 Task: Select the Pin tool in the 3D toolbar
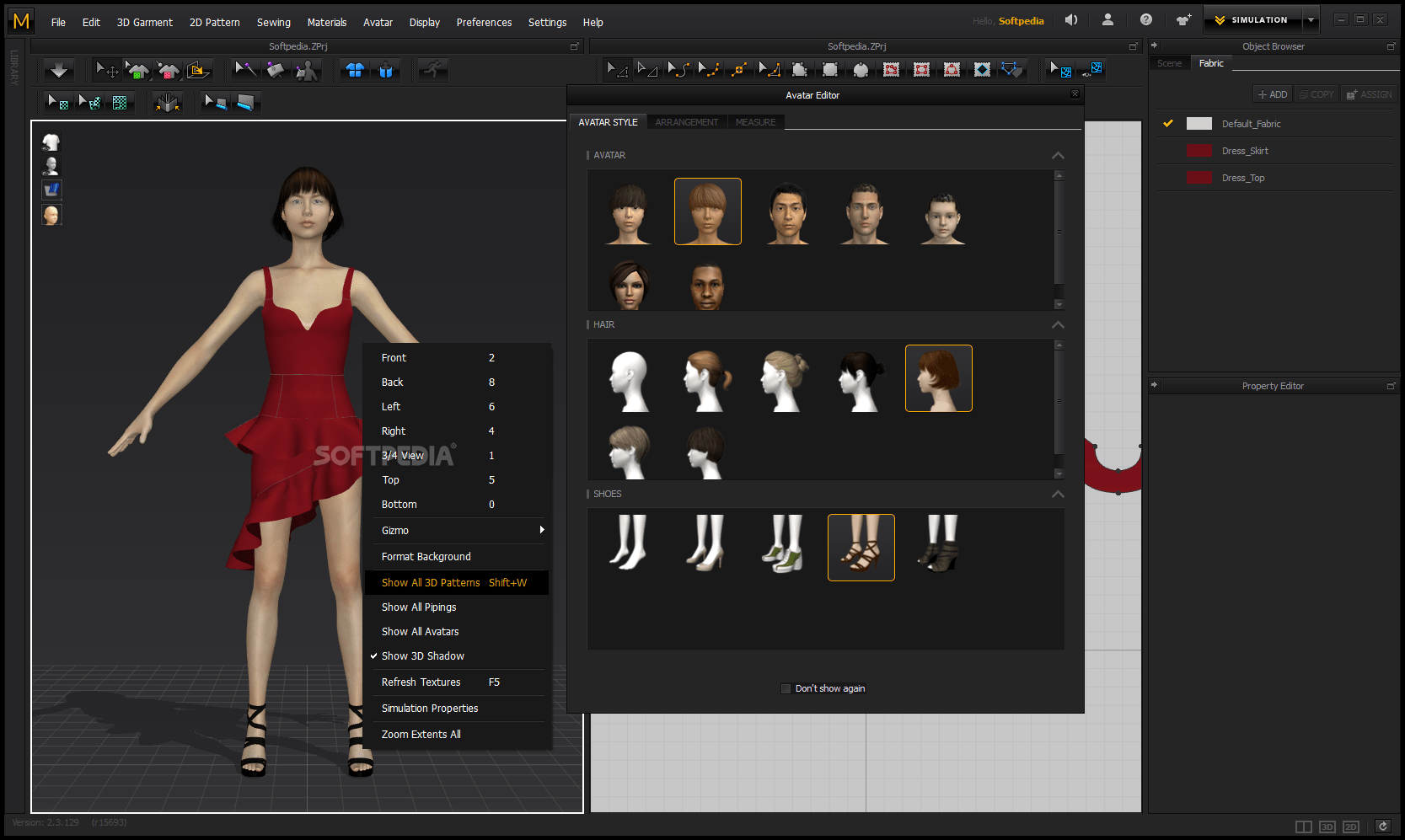click(276, 70)
